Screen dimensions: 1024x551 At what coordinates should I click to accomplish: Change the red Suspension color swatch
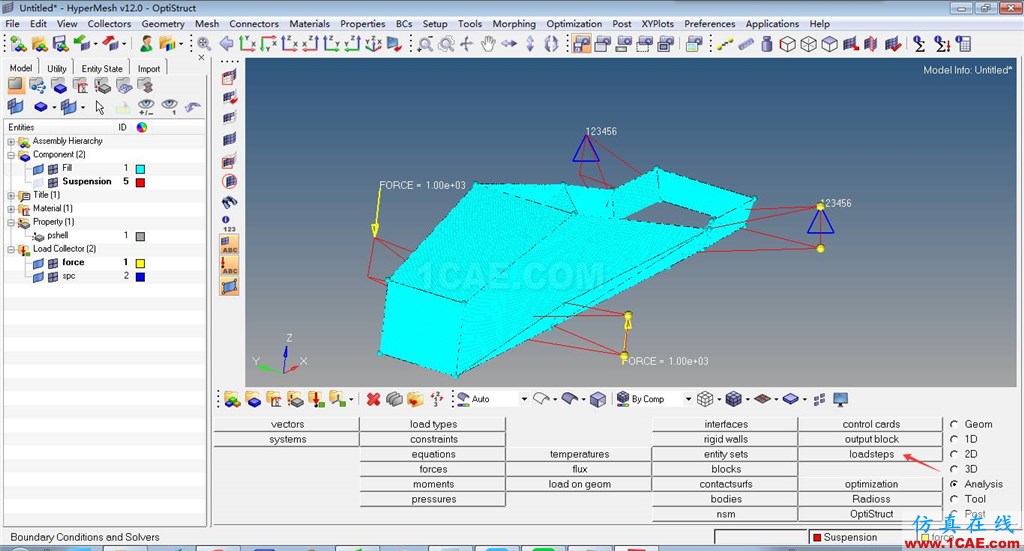pos(140,182)
